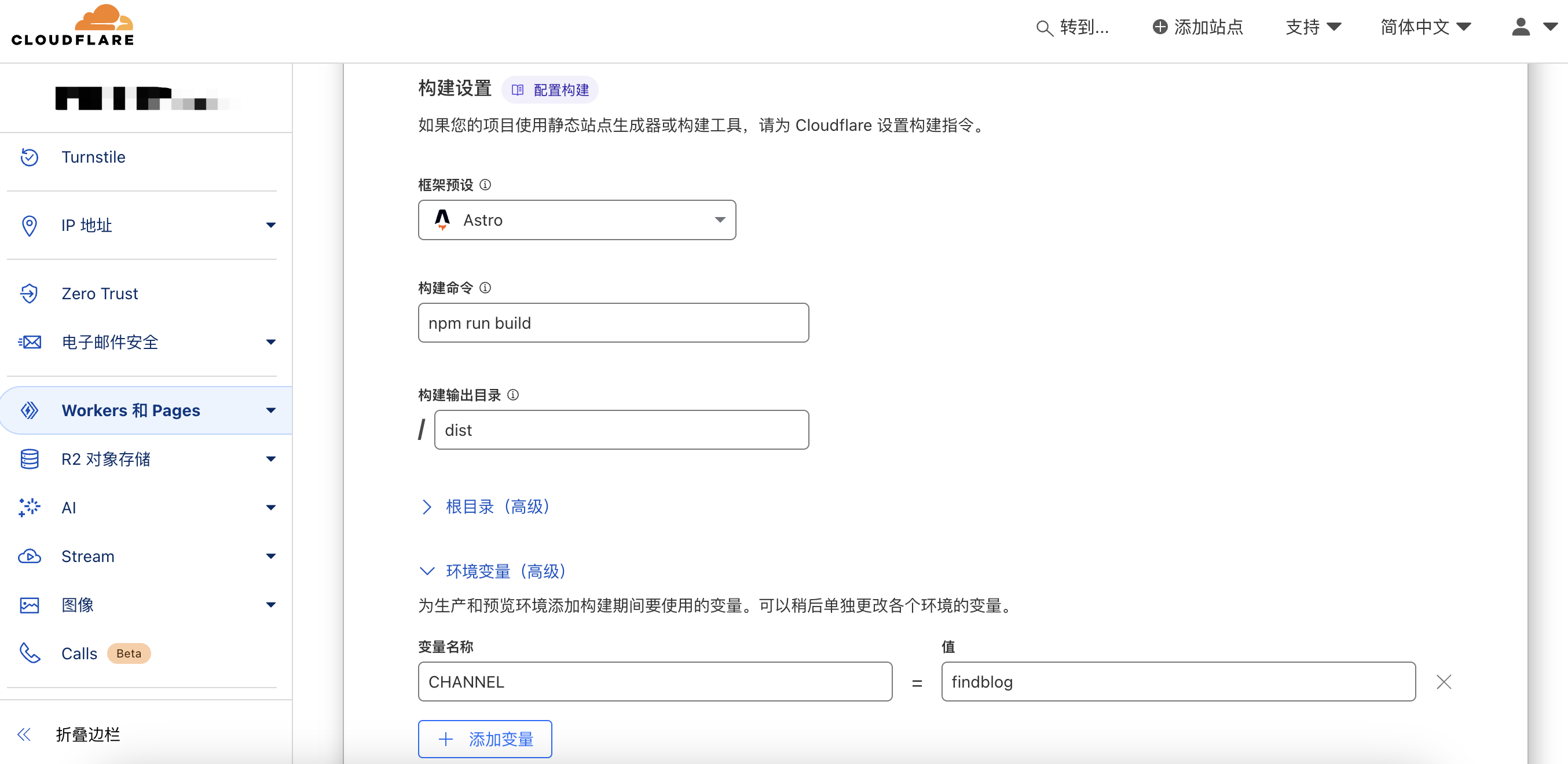Expand the R2 对象存储 arrow
Screen dimensions: 1568x764
click(271, 458)
